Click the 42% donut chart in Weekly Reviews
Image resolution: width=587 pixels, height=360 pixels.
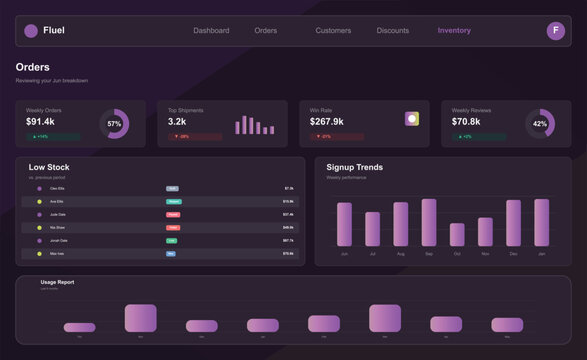click(540, 124)
